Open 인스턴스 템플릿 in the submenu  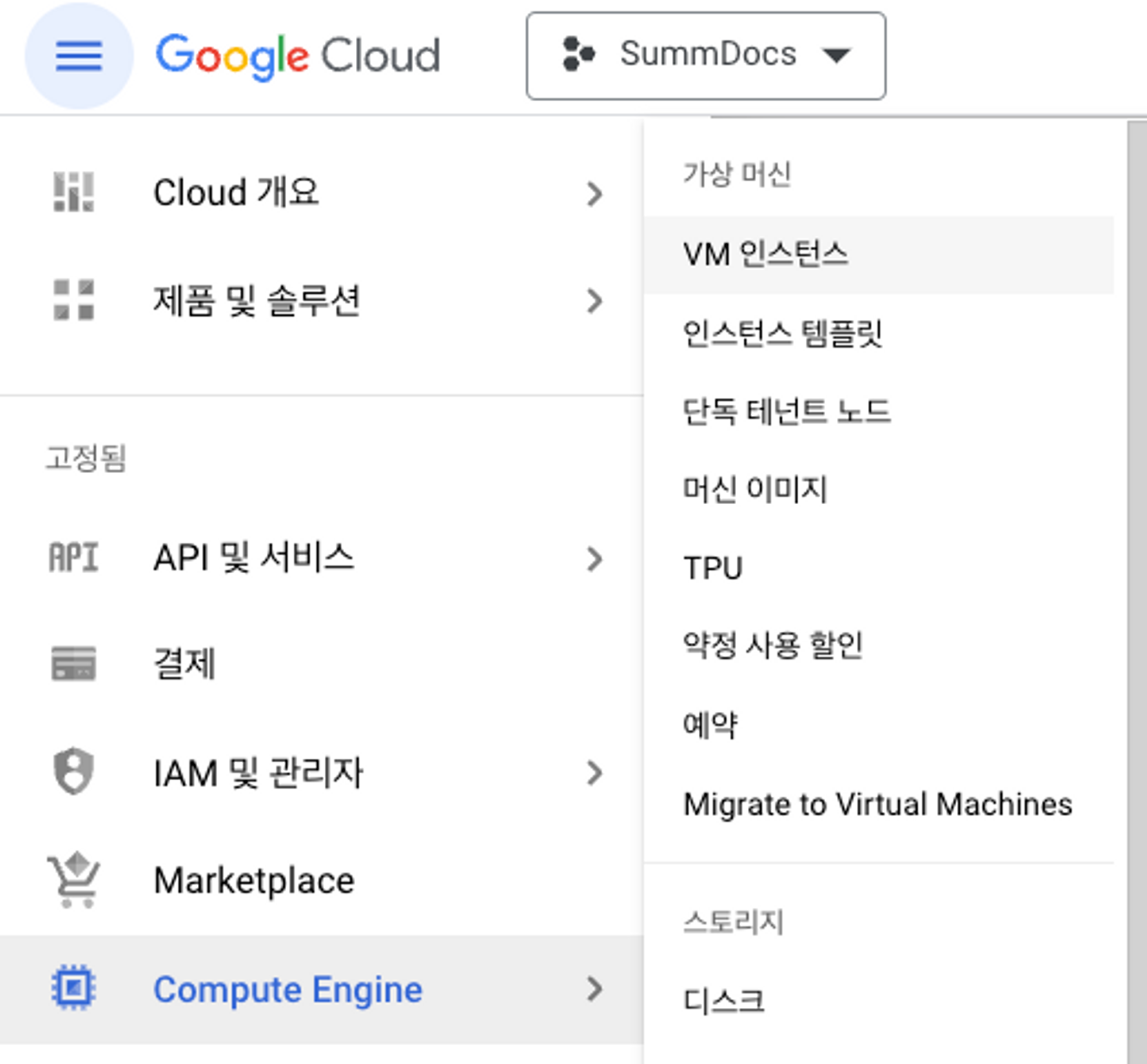782,334
